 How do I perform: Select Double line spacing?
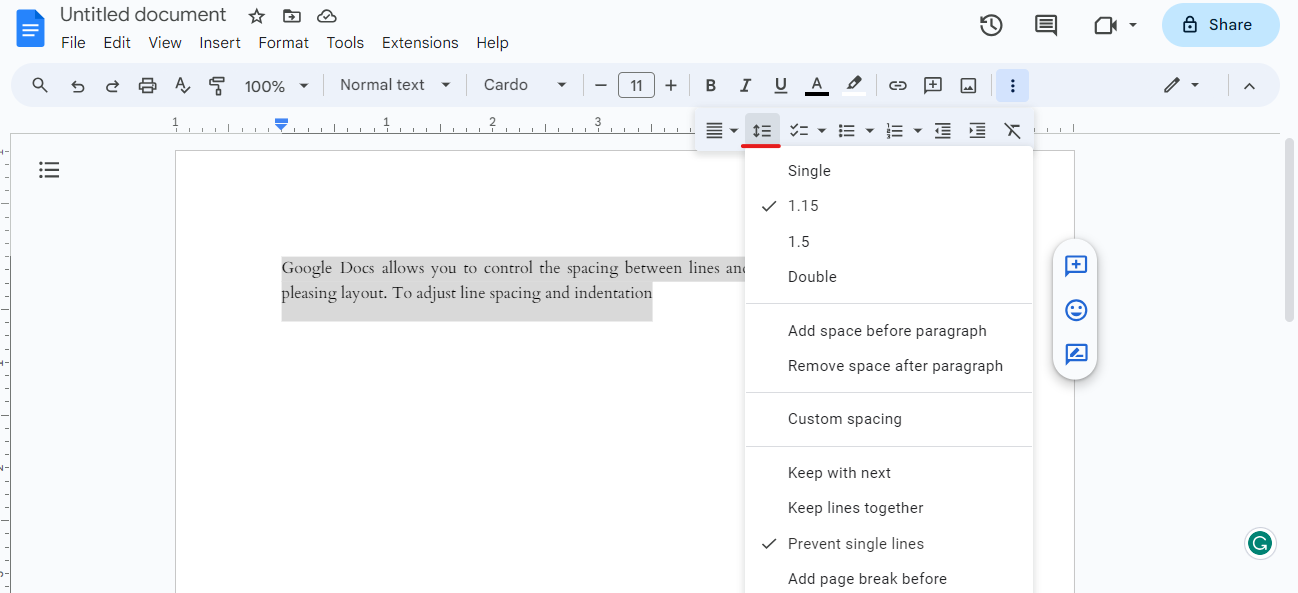812,277
